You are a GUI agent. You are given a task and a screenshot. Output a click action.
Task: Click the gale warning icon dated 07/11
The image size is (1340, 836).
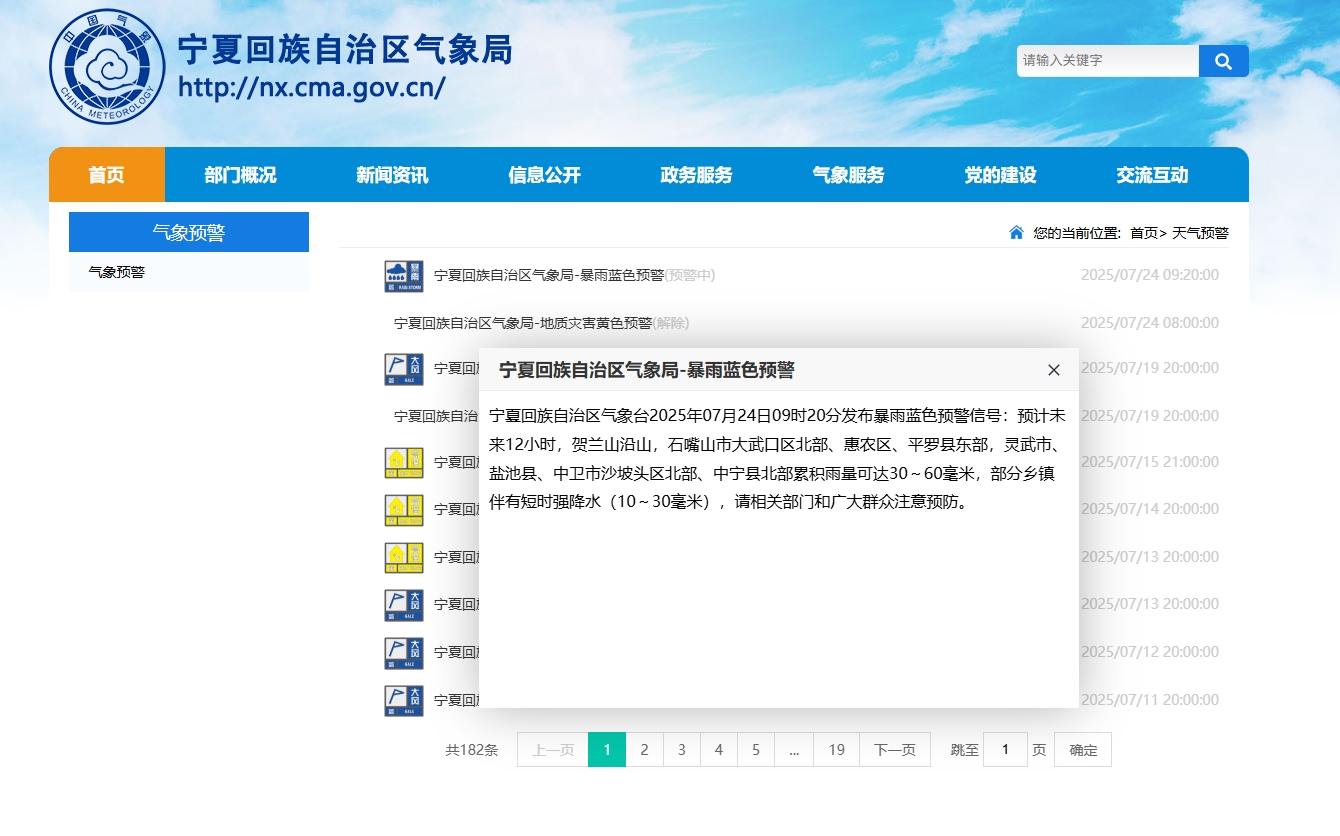click(404, 701)
